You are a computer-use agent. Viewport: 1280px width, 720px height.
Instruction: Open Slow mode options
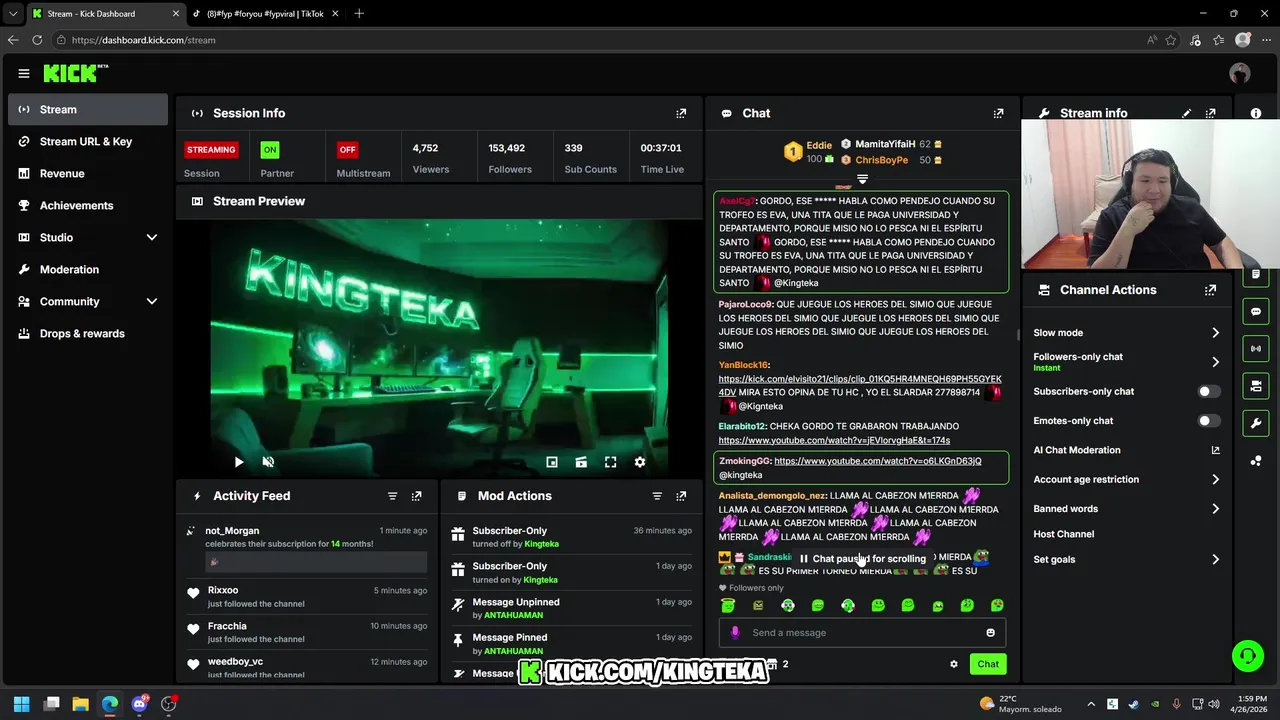[x=1126, y=333]
